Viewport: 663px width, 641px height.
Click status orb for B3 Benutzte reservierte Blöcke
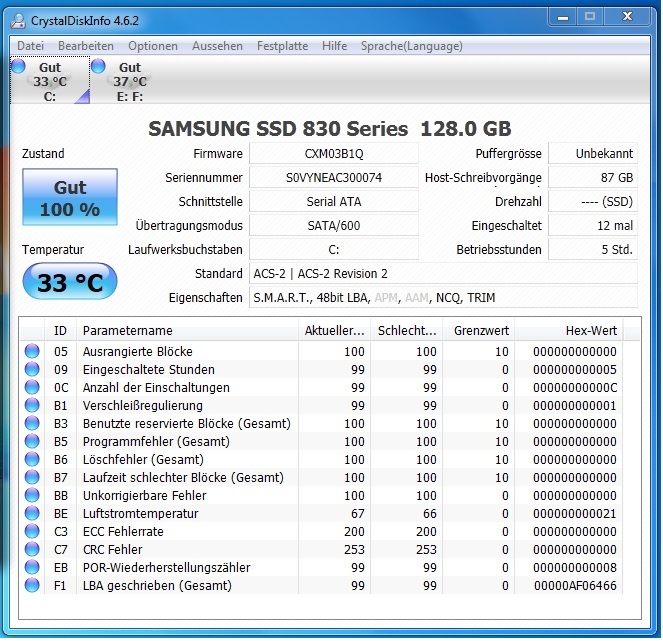tap(32, 423)
